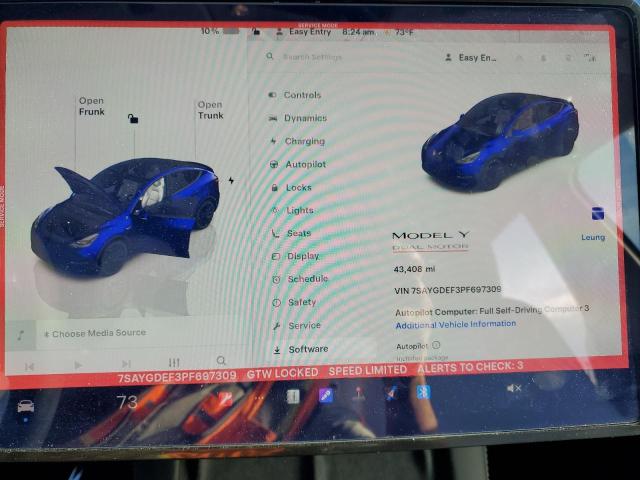Open the Display settings menu
The image size is (640, 480).
click(x=295, y=256)
